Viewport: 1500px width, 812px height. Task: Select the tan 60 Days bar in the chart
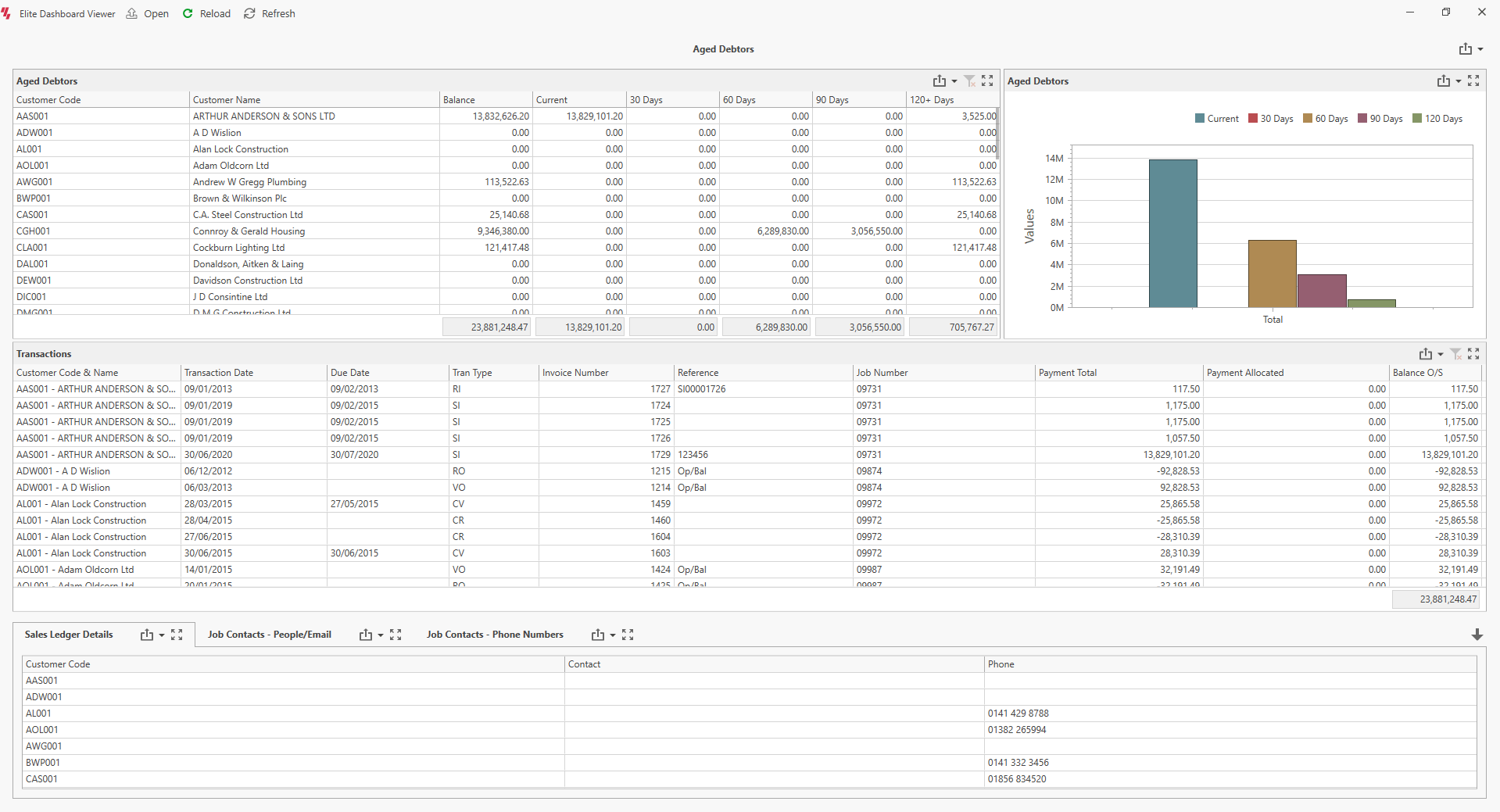click(1273, 274)
